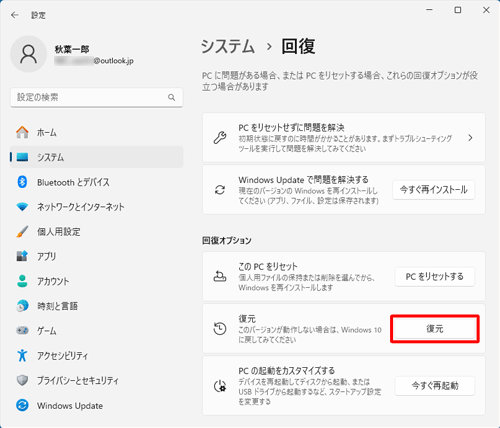500x428 pixels.
Task: Click 今すぐ再インストール button
Action: [434, 190]
